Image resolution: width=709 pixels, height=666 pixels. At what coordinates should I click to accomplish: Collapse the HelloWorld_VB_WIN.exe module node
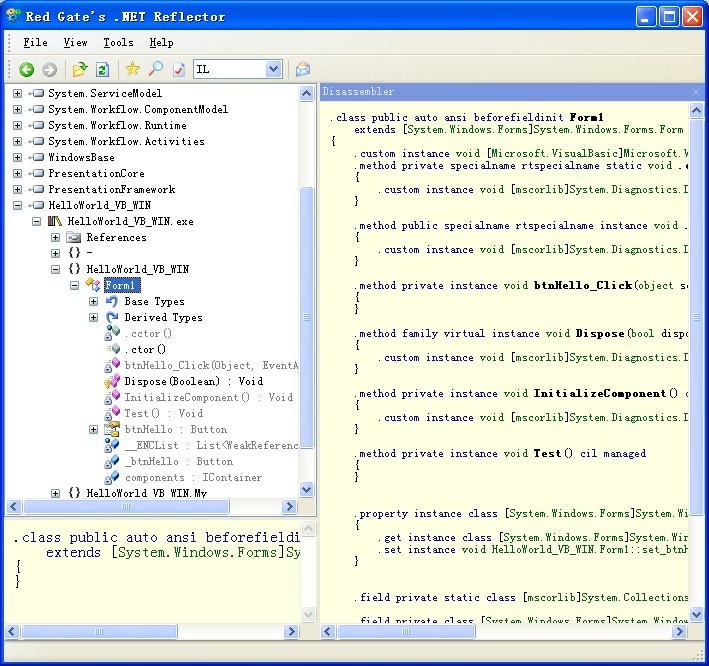click(x=36, y=221)
